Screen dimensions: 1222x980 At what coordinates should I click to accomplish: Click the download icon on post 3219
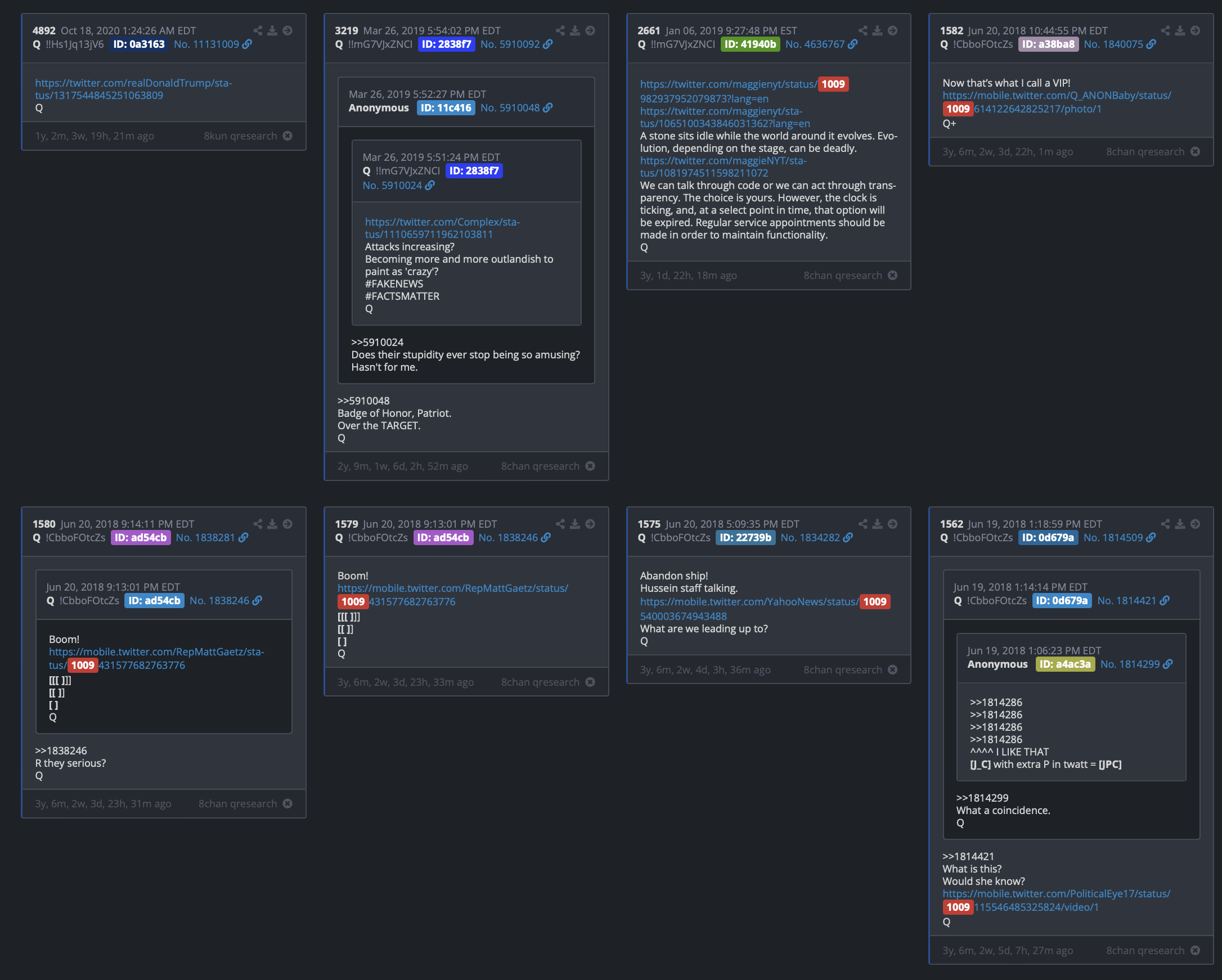[576, 30]
